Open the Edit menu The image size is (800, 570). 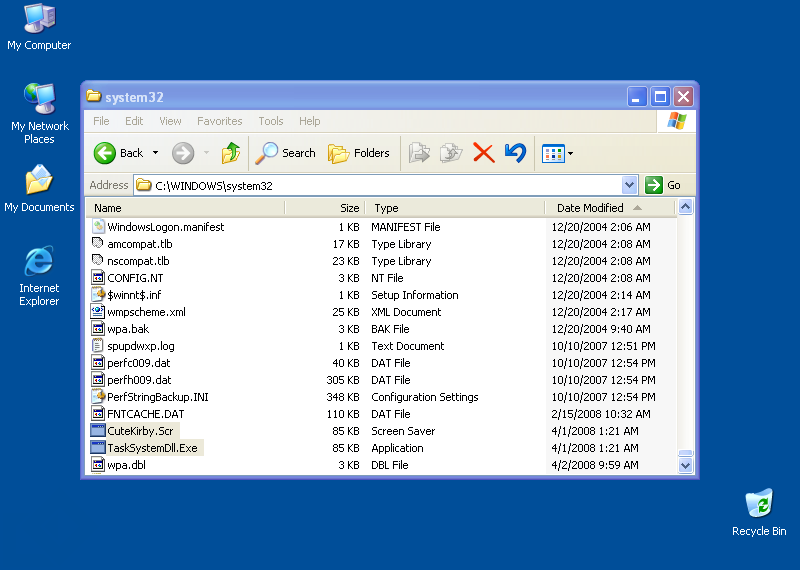pos(134,121)
